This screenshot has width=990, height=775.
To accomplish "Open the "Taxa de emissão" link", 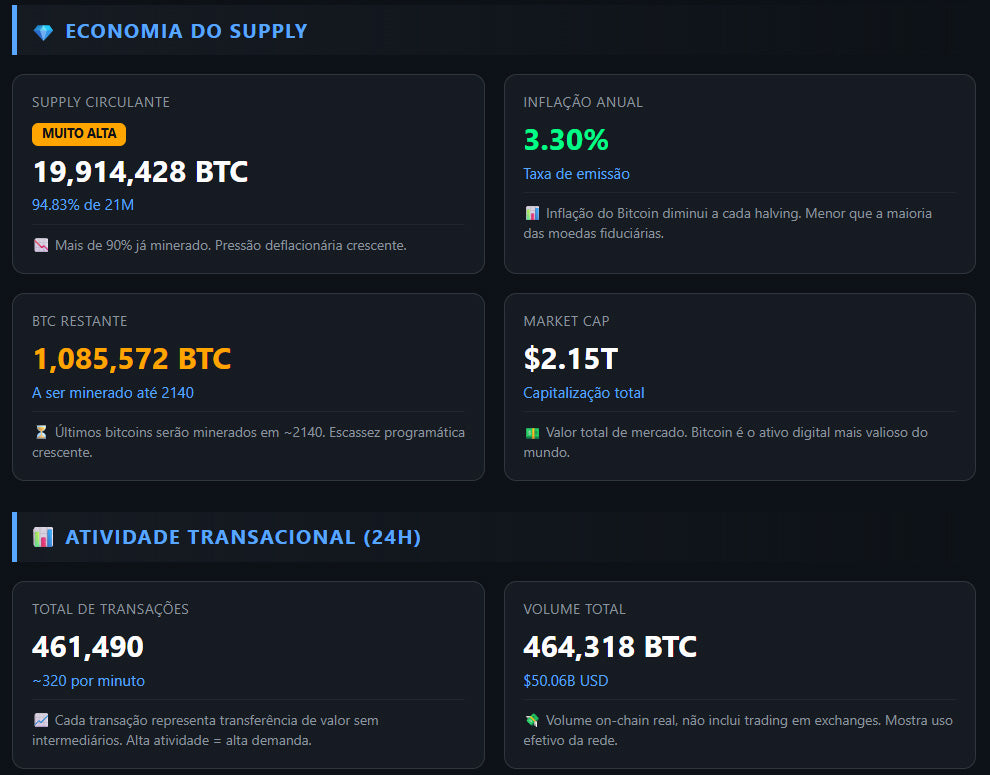I will [x=576, y=174].
